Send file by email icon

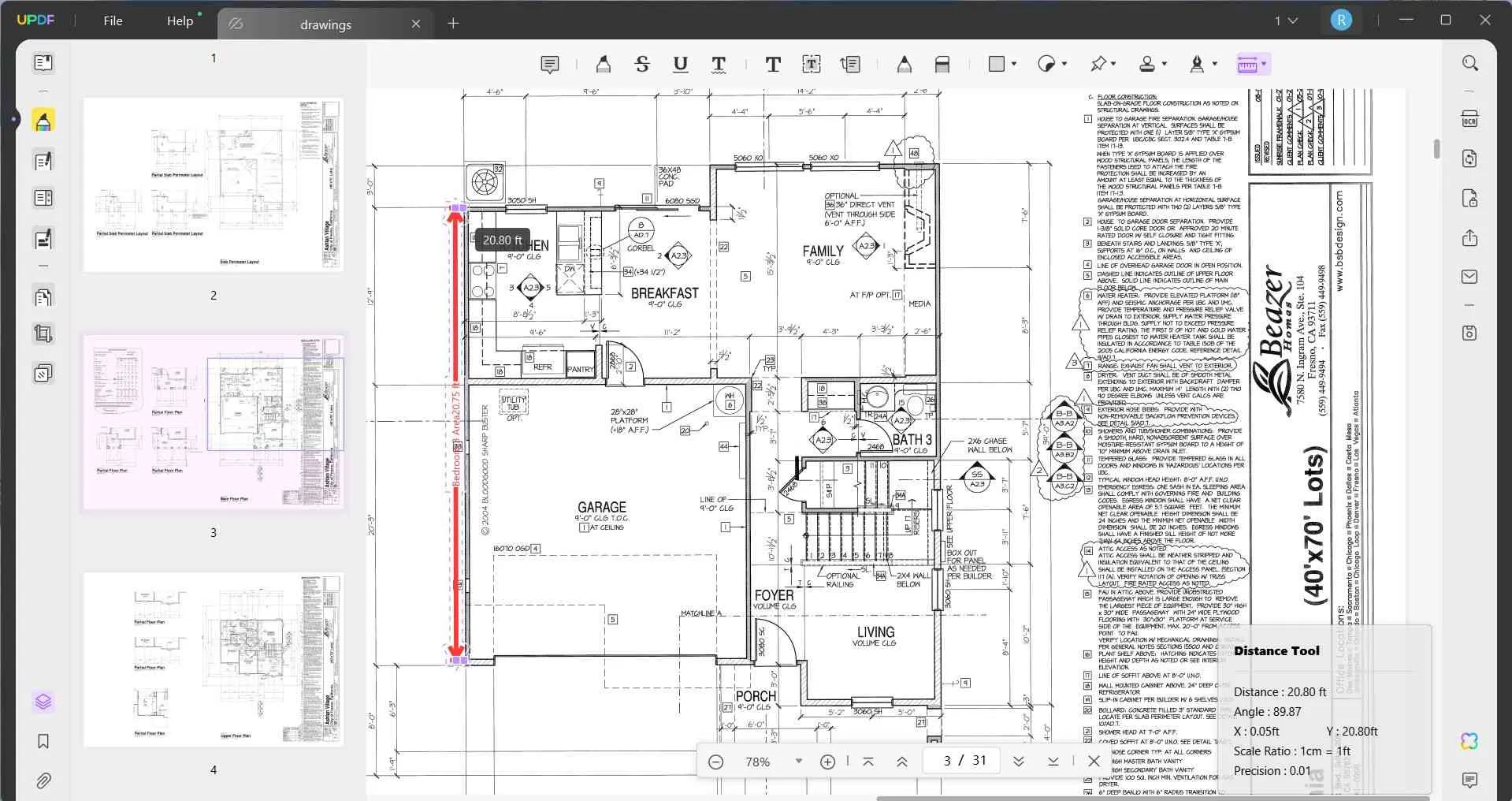(x=1469, y=277)
